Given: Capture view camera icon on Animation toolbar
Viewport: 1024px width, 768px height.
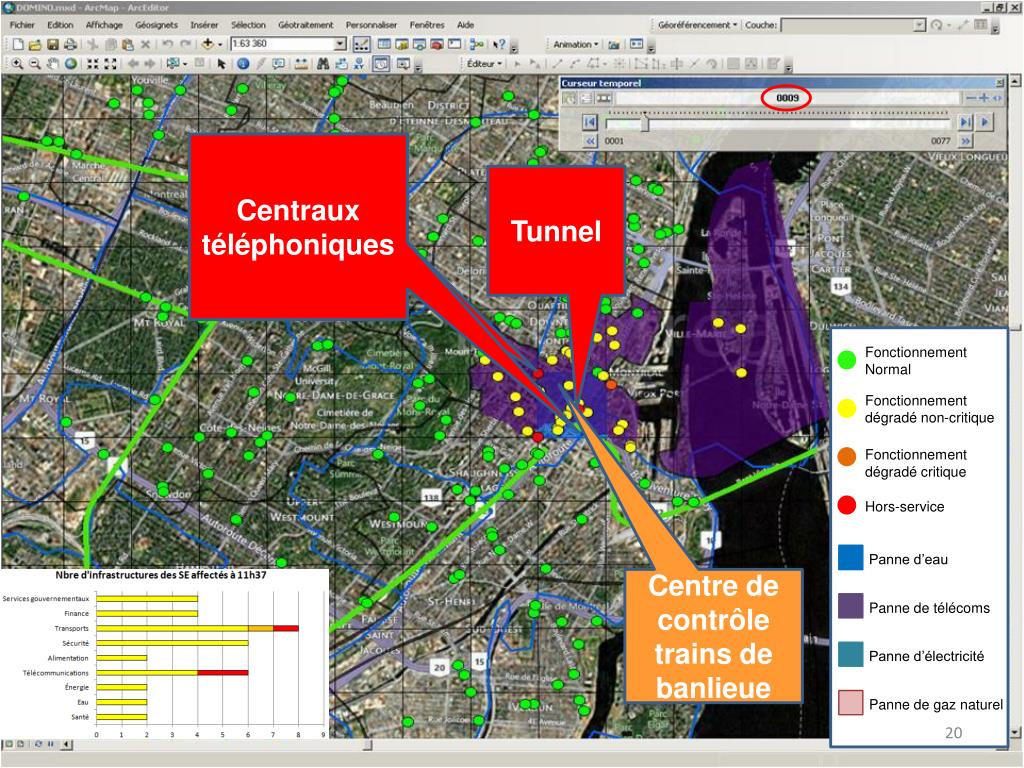Looking at the screenshot, I should (x=613, y=44).
